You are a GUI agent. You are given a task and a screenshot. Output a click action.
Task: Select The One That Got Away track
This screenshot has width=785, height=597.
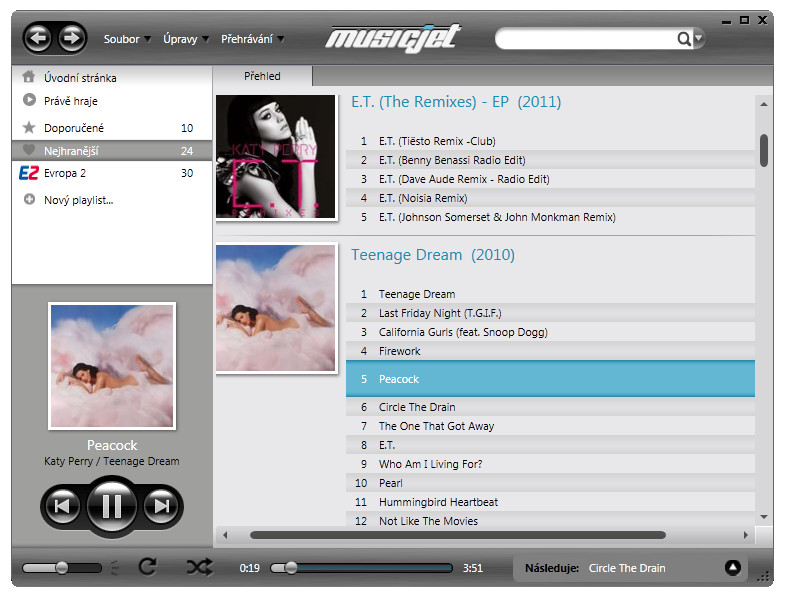[x=550, y=426]
